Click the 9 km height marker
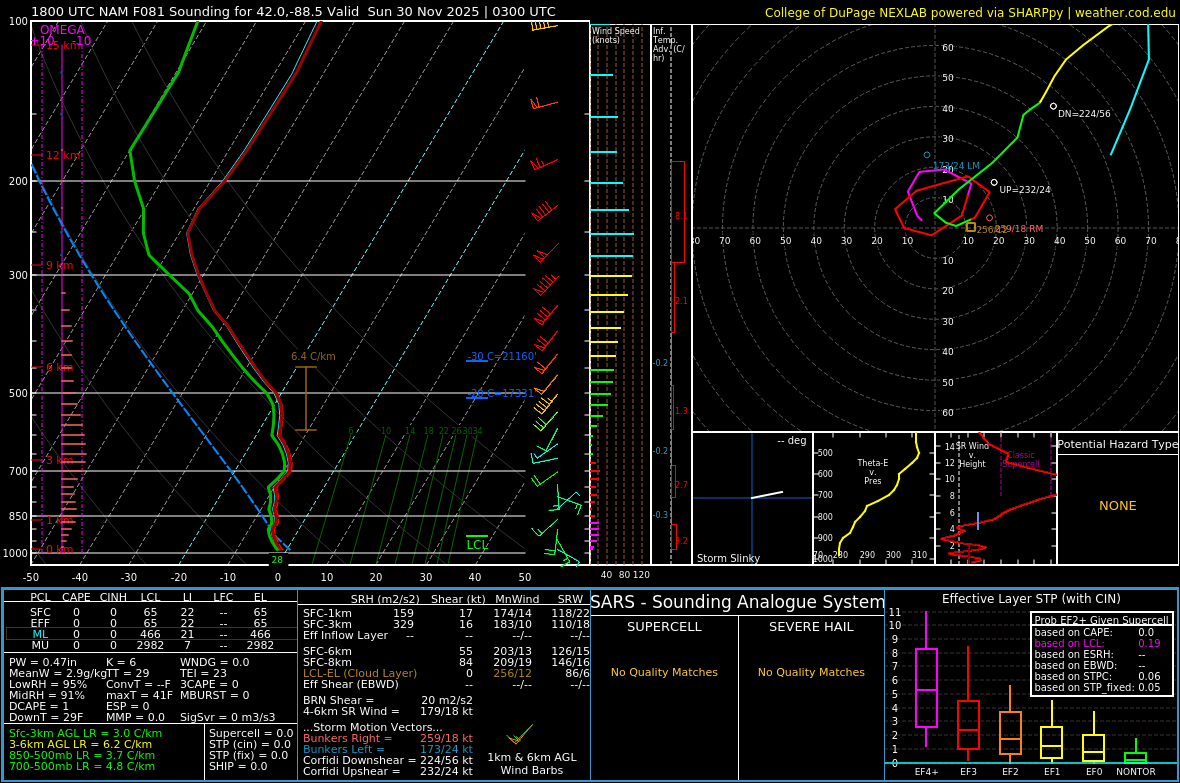 click(59, 266)
